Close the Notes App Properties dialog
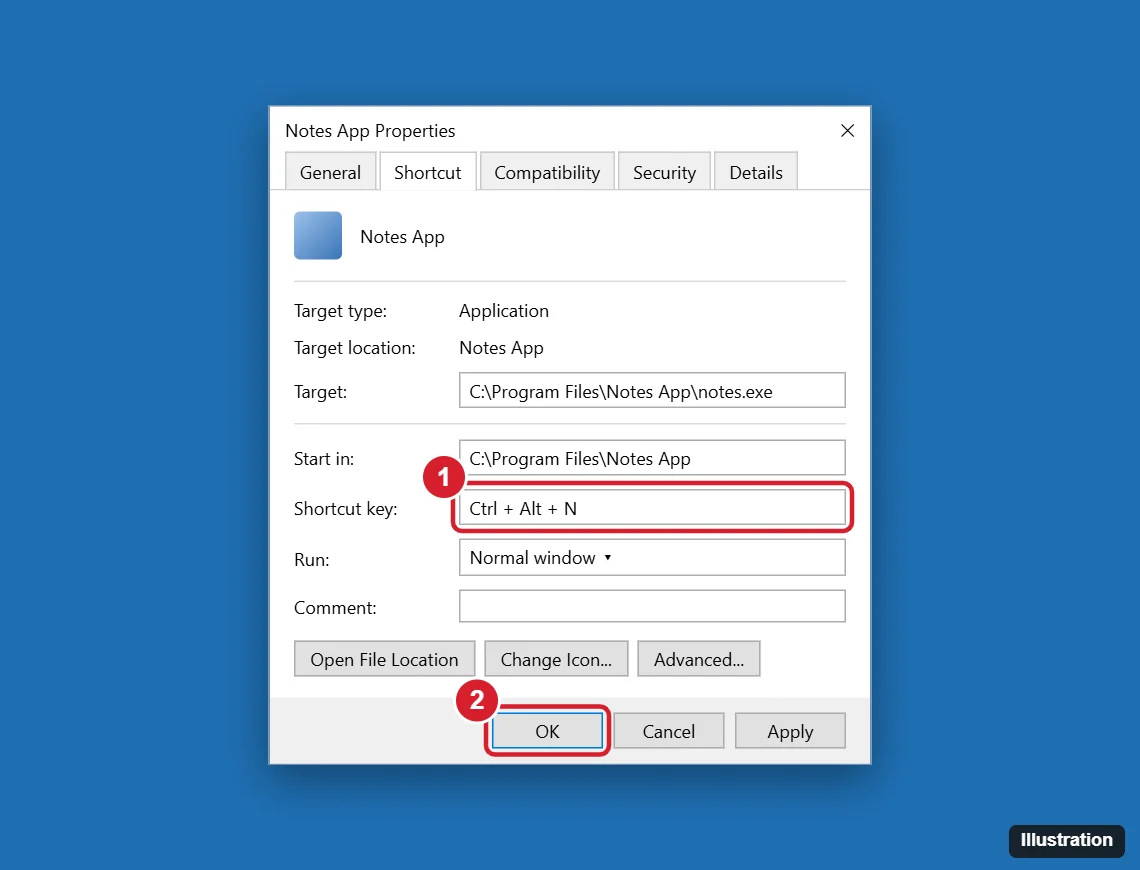Screen dimensions: 1140x870 click(847, 131)
